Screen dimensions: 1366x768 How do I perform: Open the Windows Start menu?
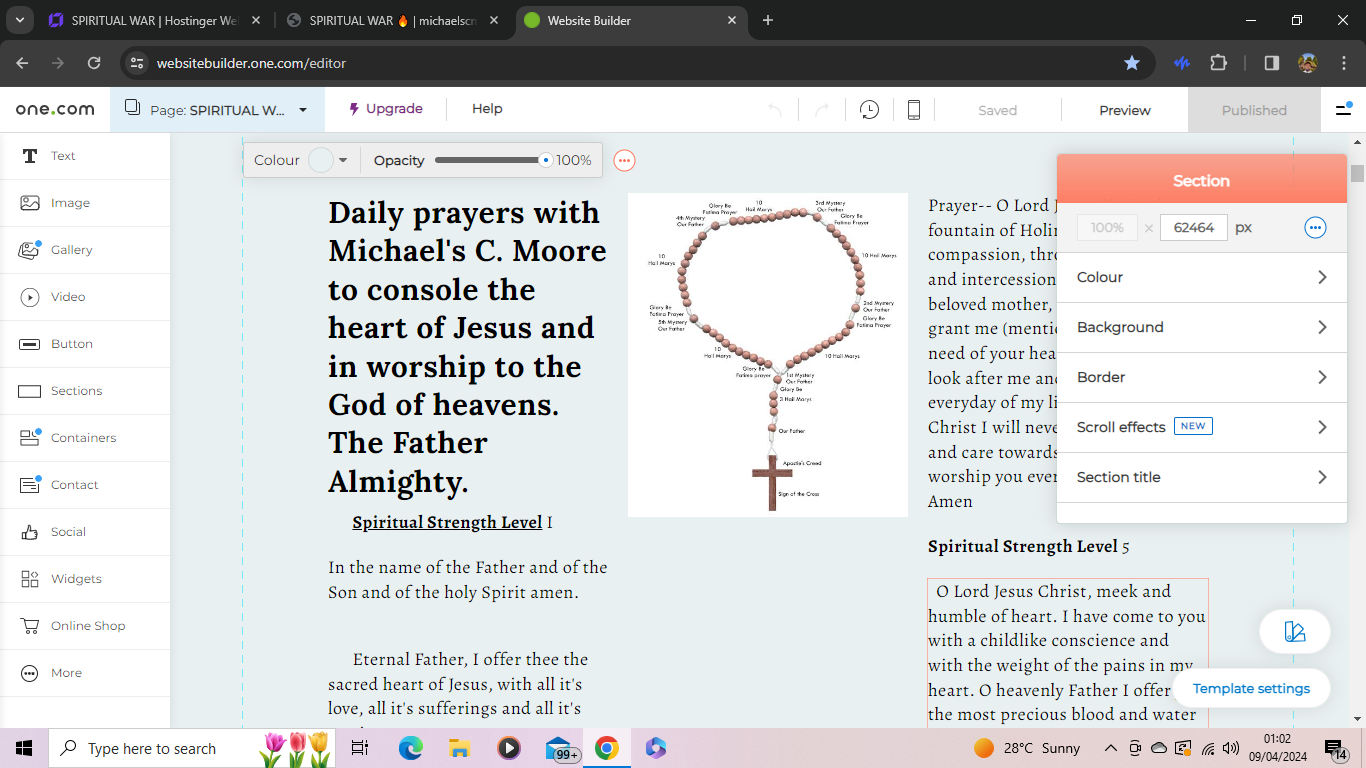click(x=24, y=748)
